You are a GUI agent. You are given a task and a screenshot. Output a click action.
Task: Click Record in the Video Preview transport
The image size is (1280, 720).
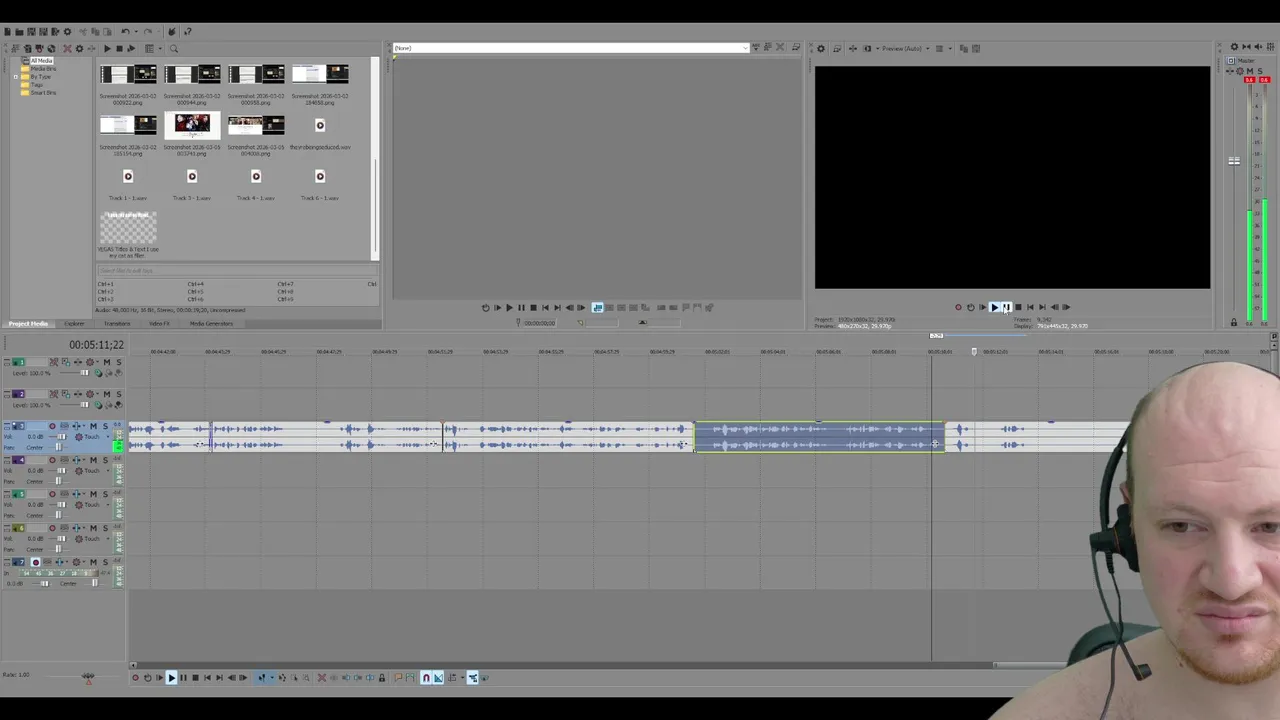tap(958, 307)
